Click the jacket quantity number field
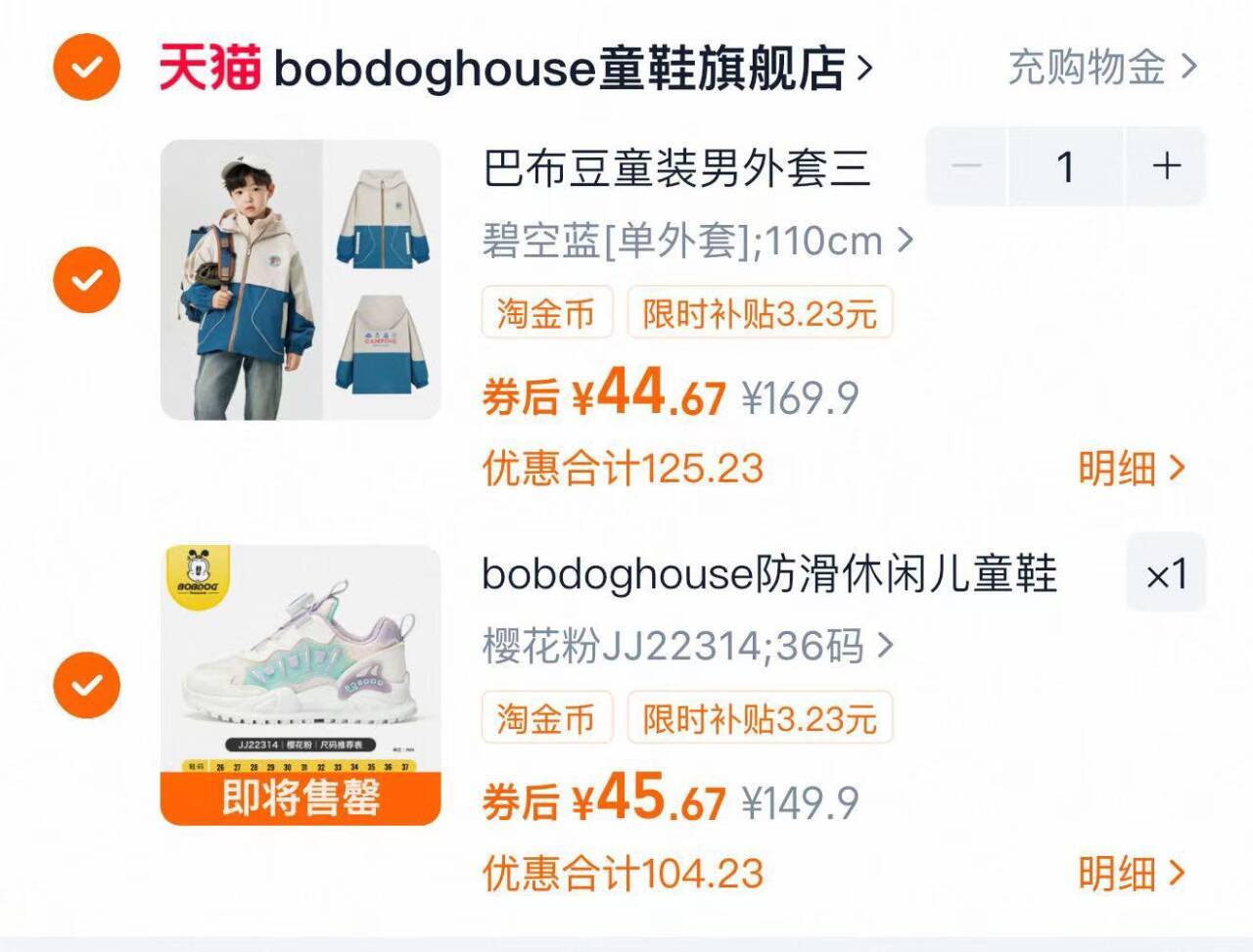The width and height of the screenshot is (1253, 952). click(x=1066, y=166)
